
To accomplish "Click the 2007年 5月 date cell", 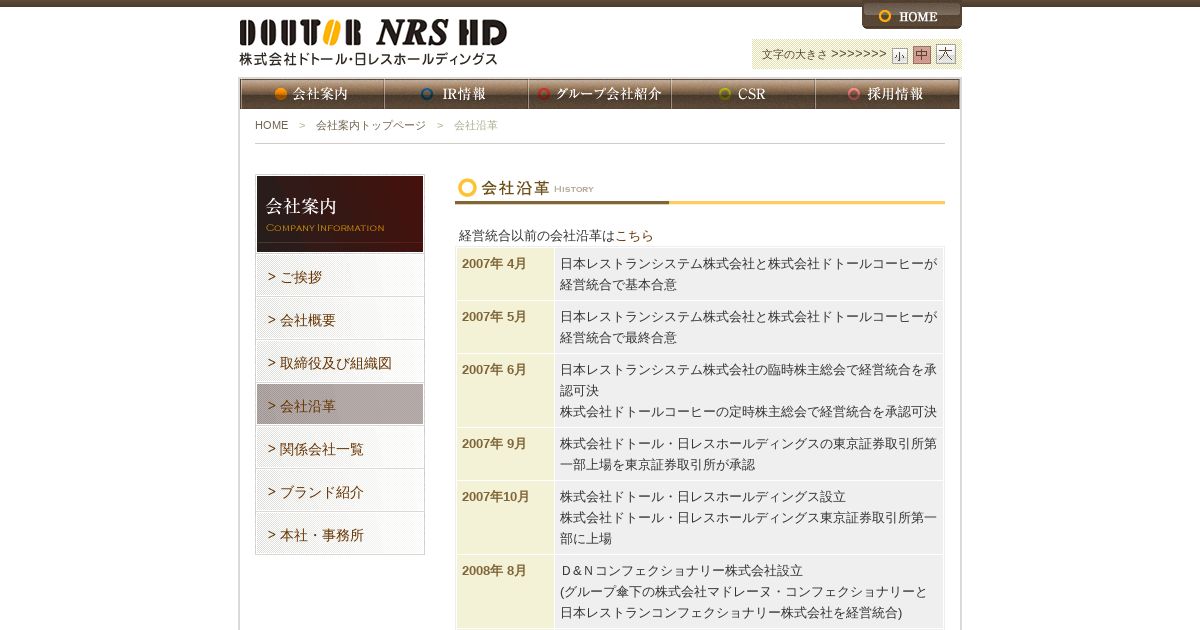I will (x=505, y=327).
